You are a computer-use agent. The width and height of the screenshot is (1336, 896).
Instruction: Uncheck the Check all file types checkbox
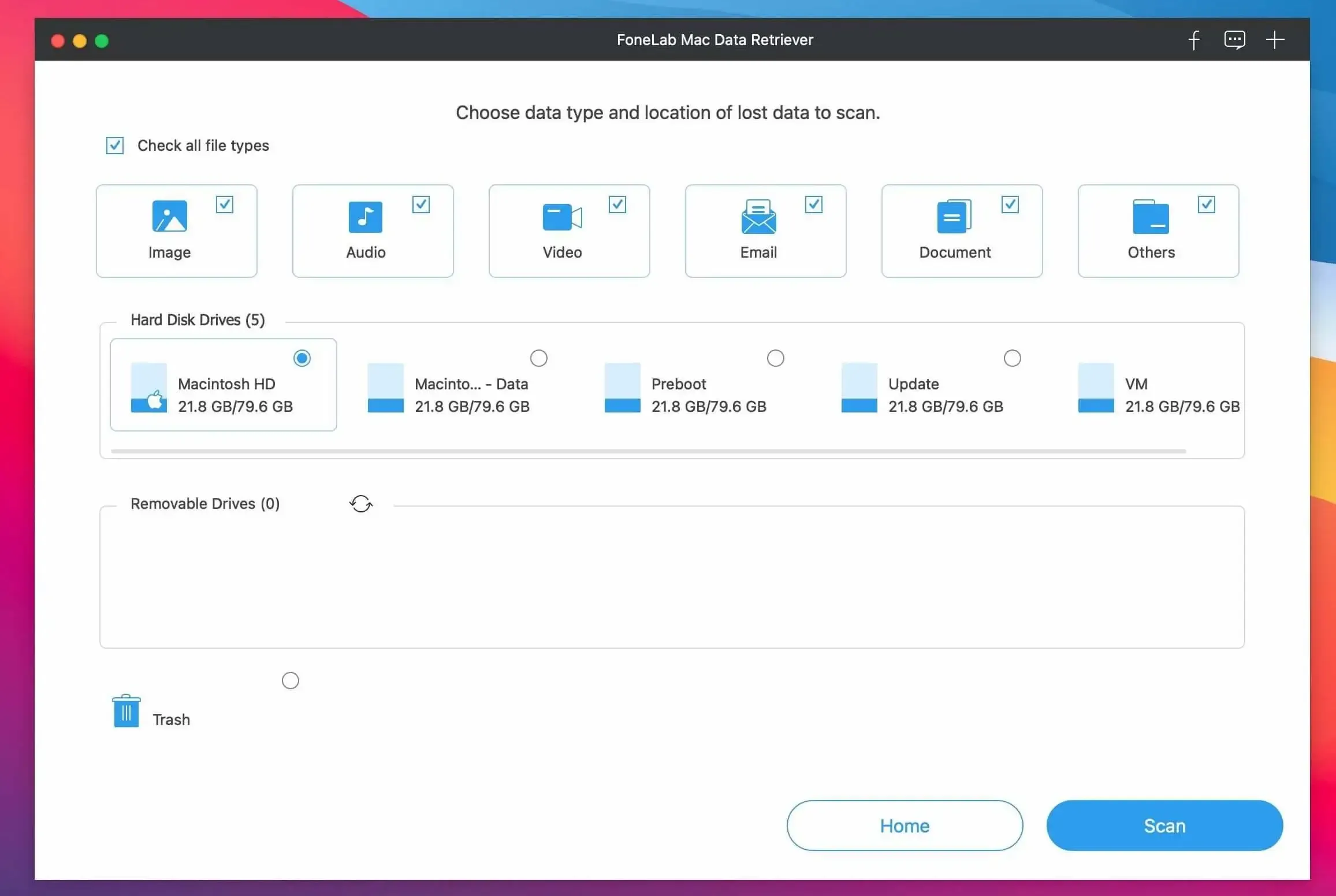point(114,145)
